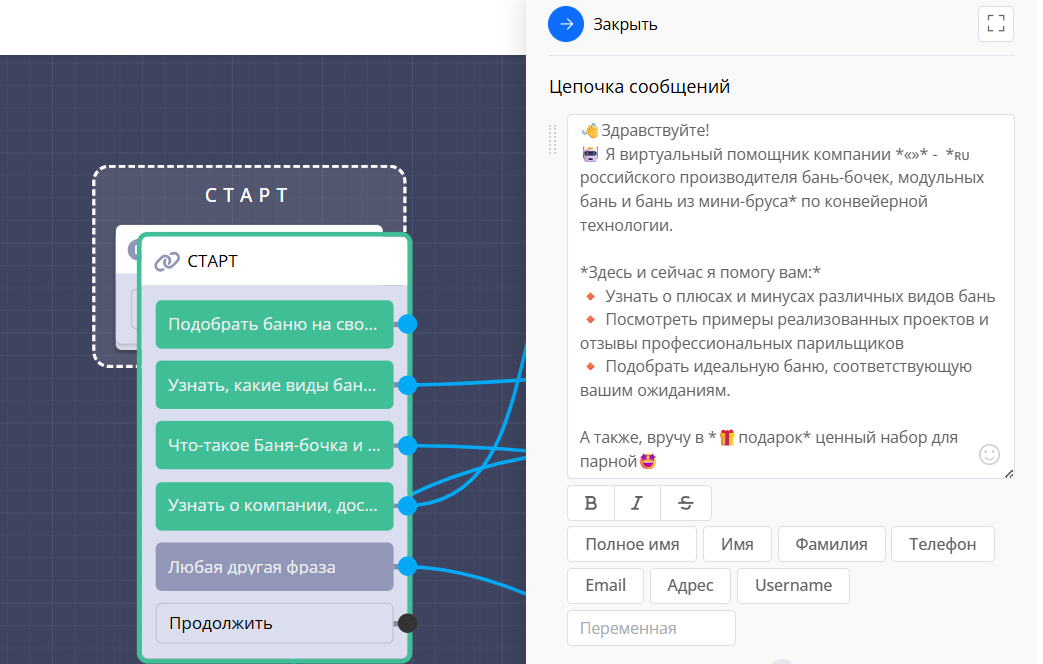Insert the Username variable
This screenshot has width=1043, height=664.
[792, 586]
